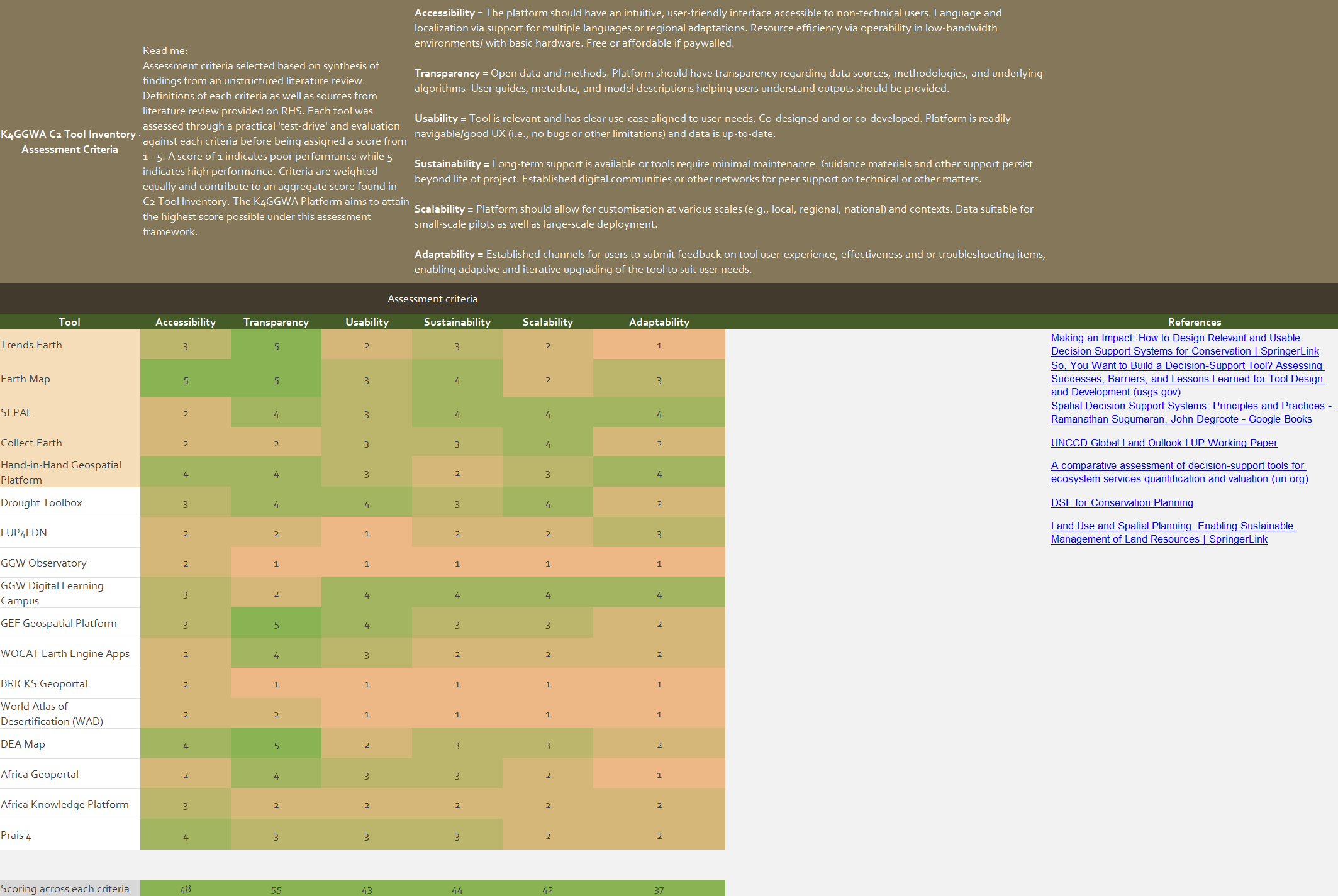The width and height of the screenshot is (1338, 896).
Task: Open the UNCCD Global Land Outlook LUP Working Paper link
Action: (x=1164, y=443)
